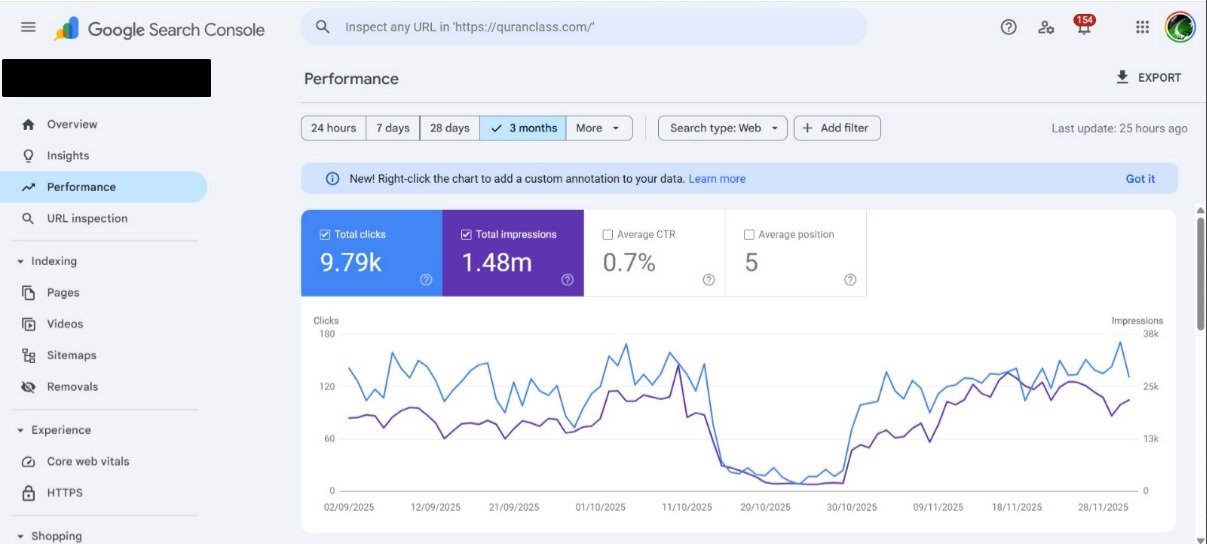The height and width of the screenshot is (544, 1207).
Task: Enable the Average CTR checkbox
Action: (608, 234)
